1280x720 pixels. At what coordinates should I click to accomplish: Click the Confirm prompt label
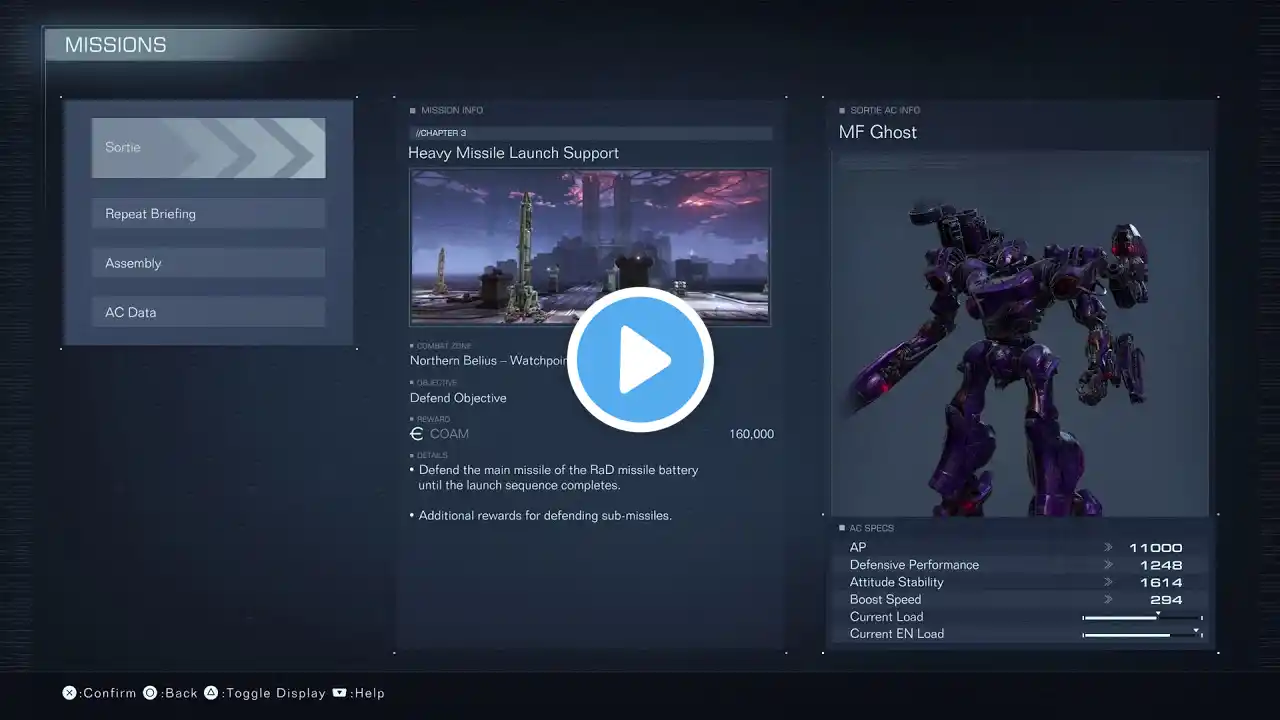click(x=109, y=693)
